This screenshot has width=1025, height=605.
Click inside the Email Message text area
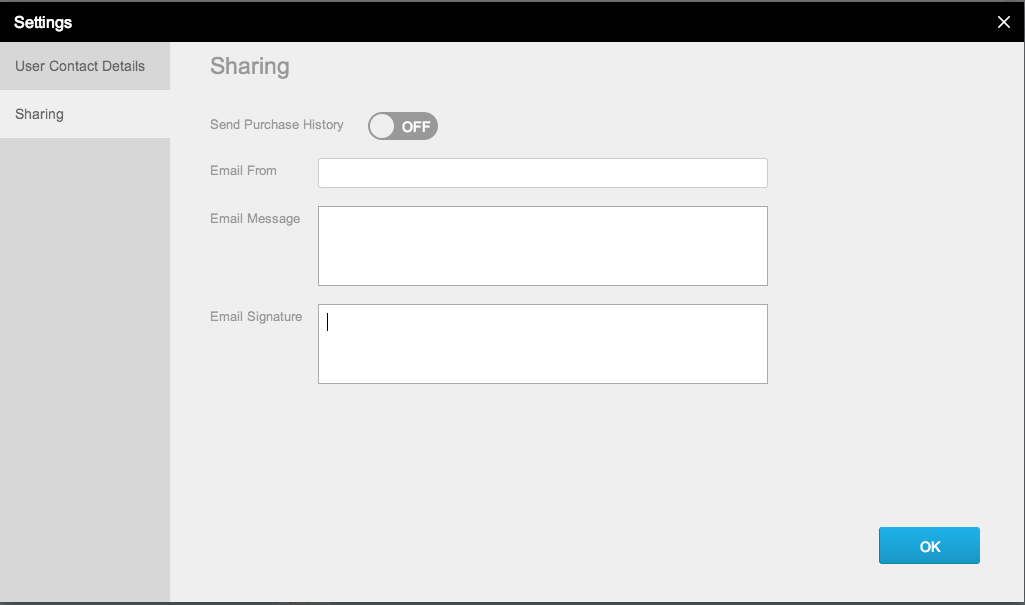(x=543, y=246)
